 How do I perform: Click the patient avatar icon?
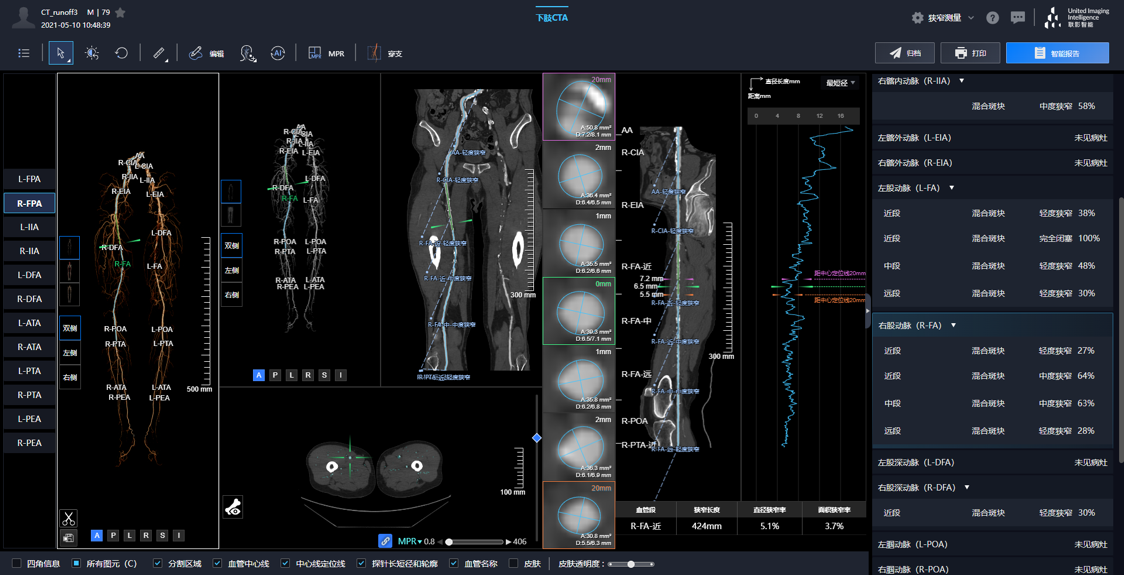[24, 18]
